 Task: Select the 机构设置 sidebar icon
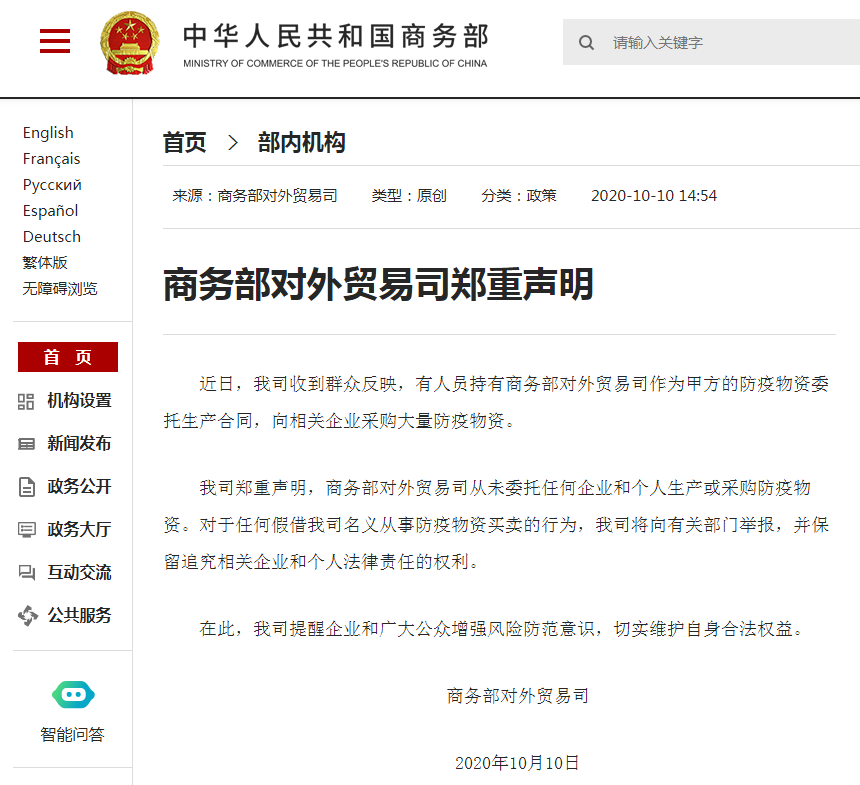pyautogui.click(x=27, y=401)
